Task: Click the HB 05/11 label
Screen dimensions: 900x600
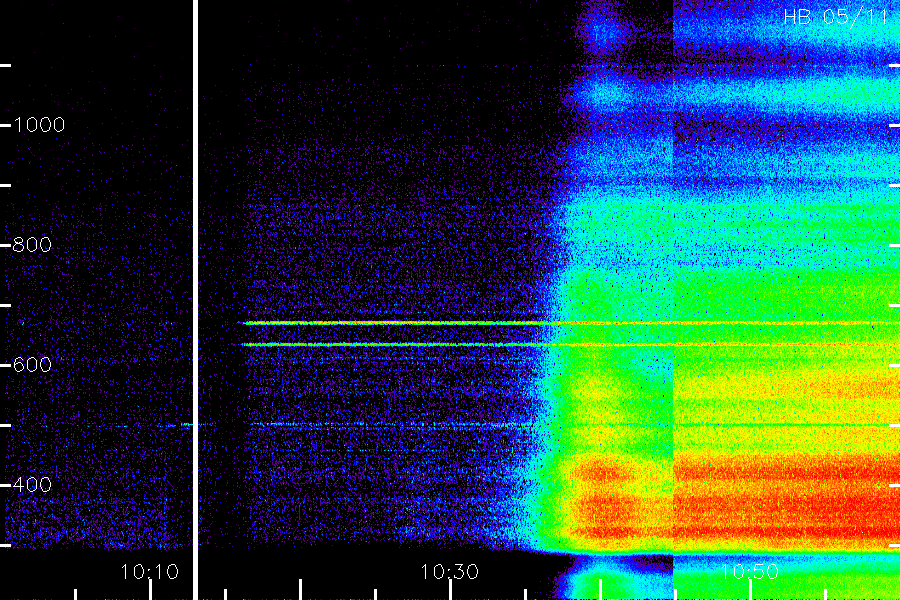Action: [x=836, y=17]
